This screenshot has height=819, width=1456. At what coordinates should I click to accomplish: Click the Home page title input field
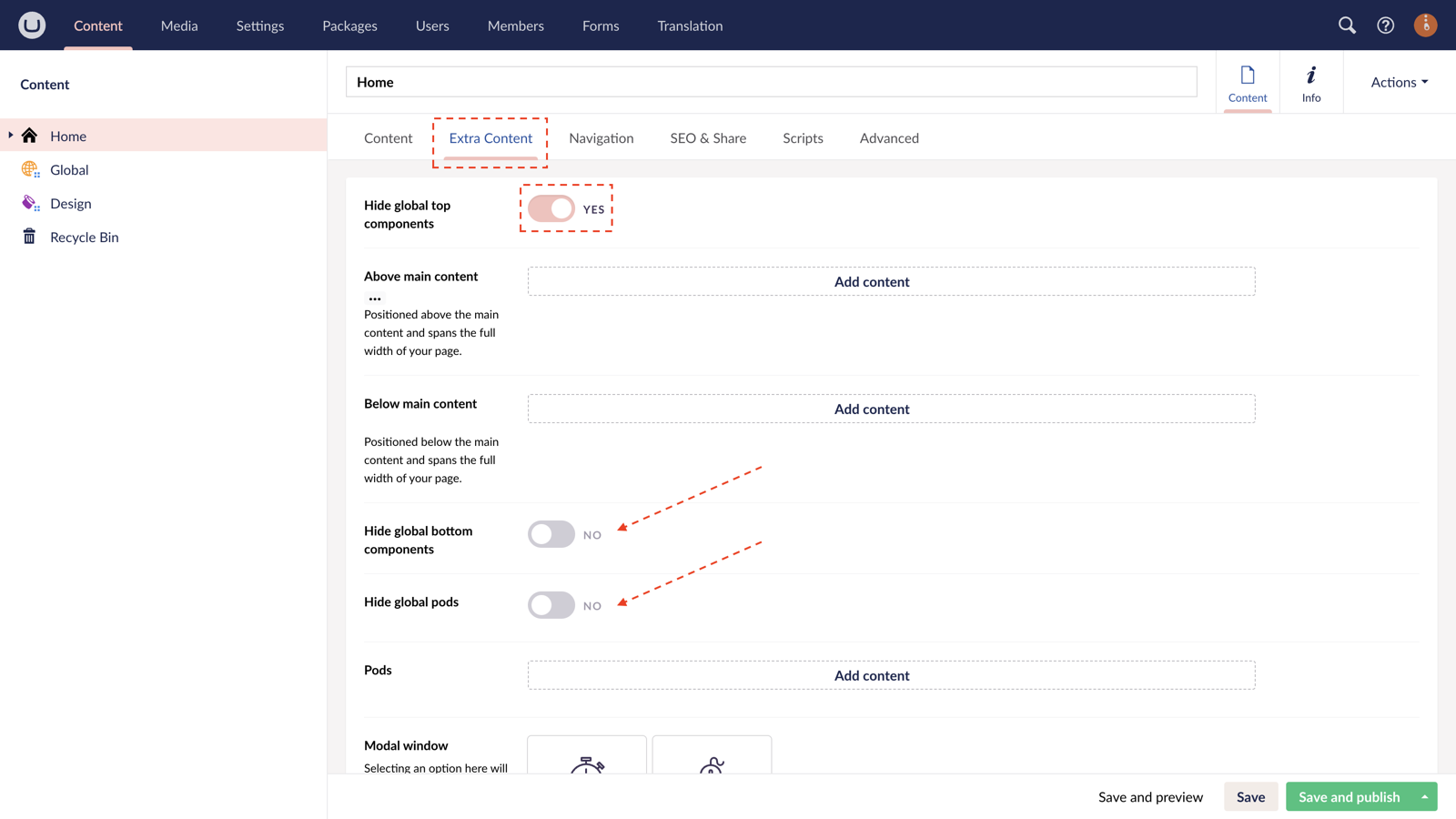coord(771,82)
